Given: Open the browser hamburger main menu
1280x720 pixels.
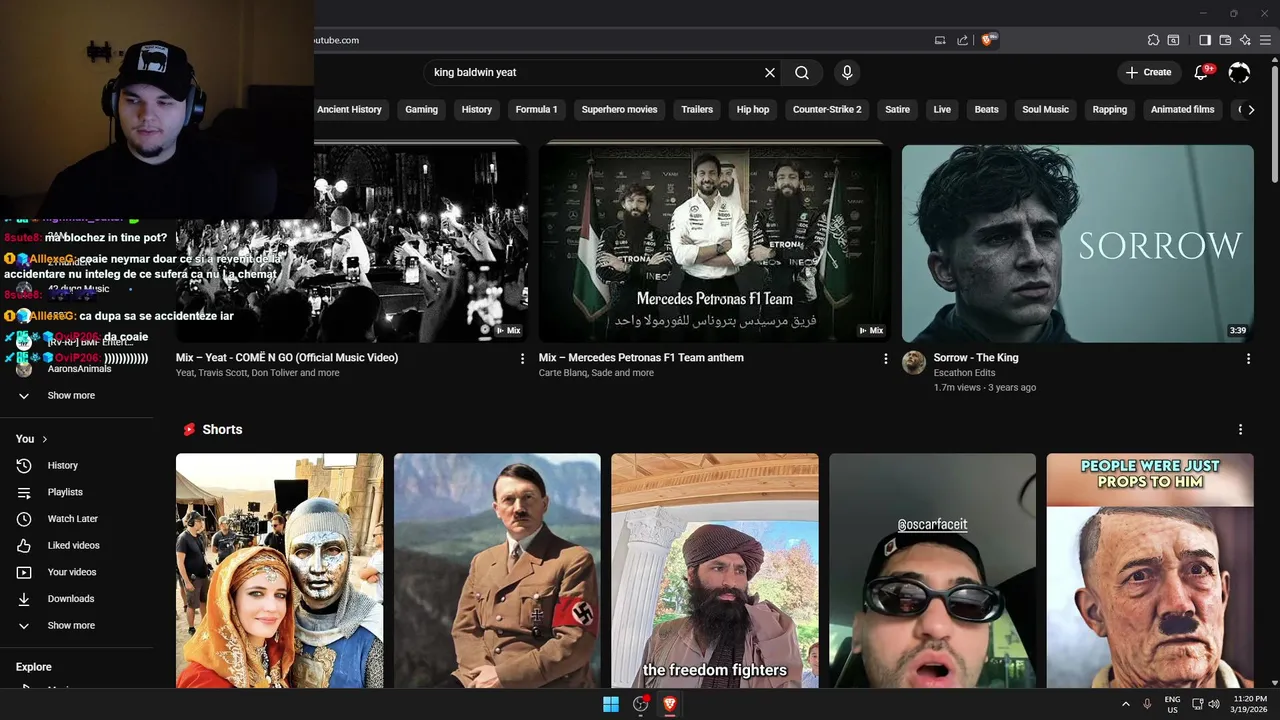Looking at the screenshot, I should [1265, 40].
